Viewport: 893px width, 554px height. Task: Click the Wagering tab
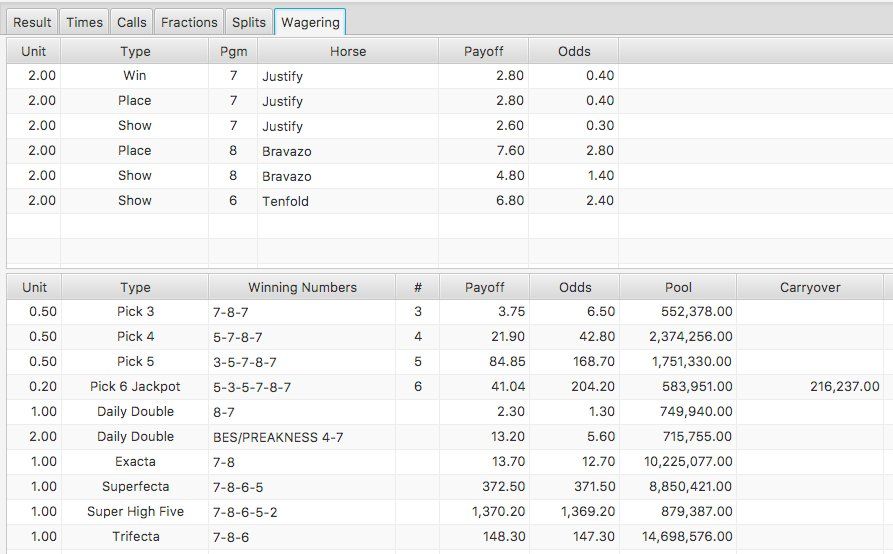click(310, 22)
